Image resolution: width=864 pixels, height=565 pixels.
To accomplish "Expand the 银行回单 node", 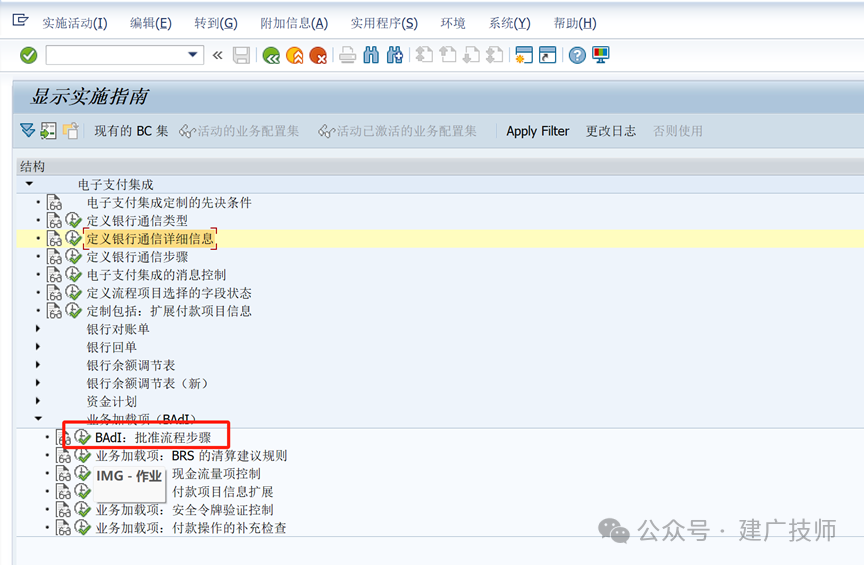I will [x=37, y=347].
